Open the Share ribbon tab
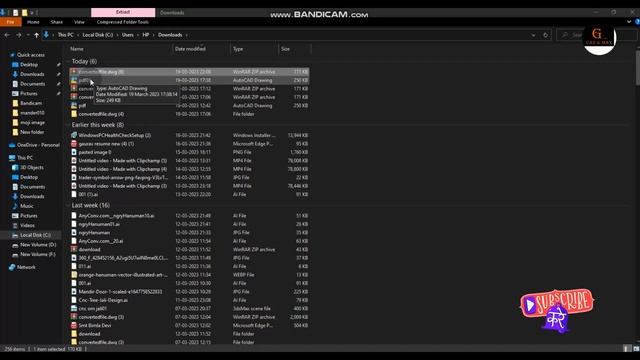 (x=57, y=22)
